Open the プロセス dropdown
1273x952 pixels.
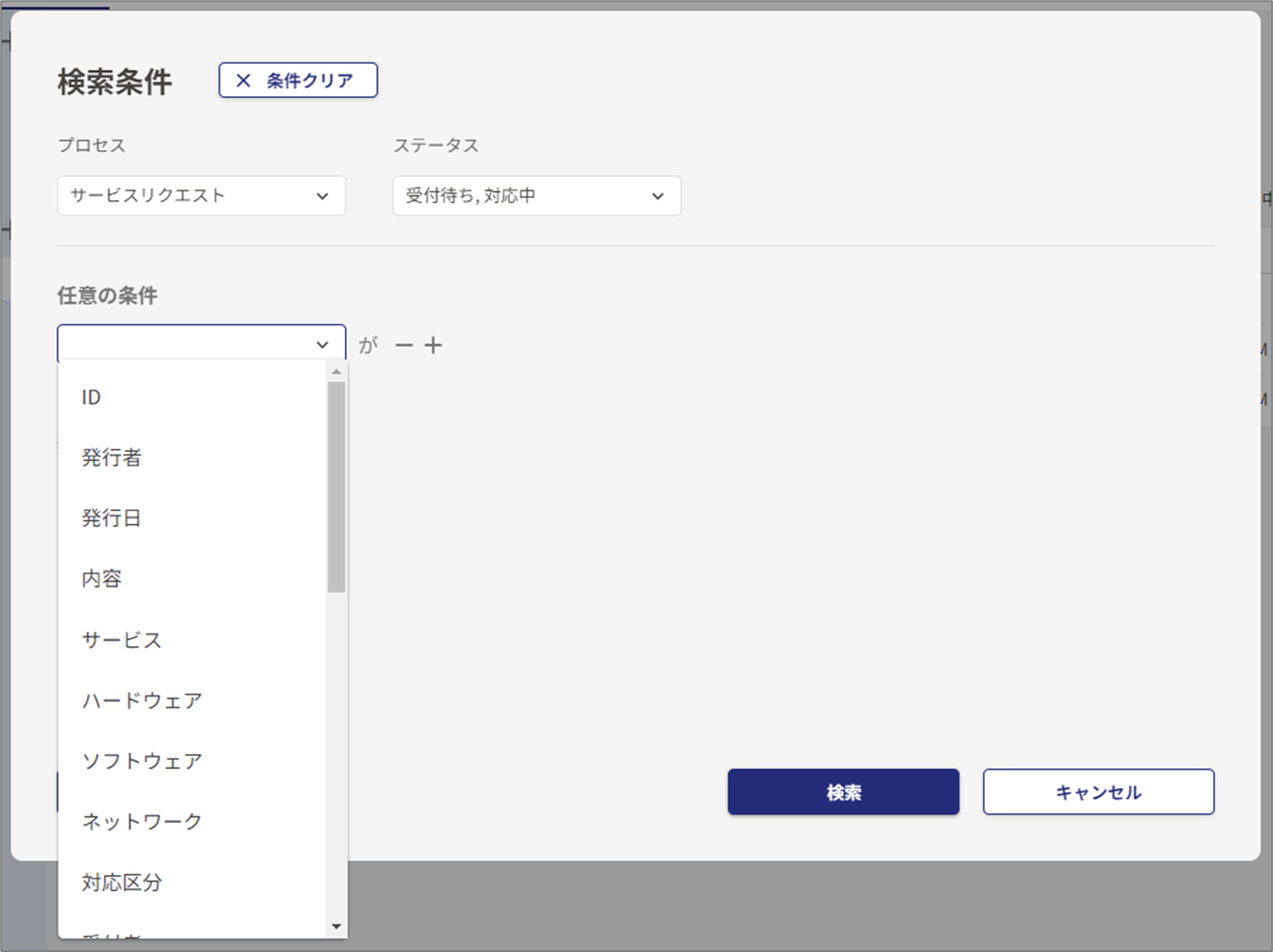[201, 196]
